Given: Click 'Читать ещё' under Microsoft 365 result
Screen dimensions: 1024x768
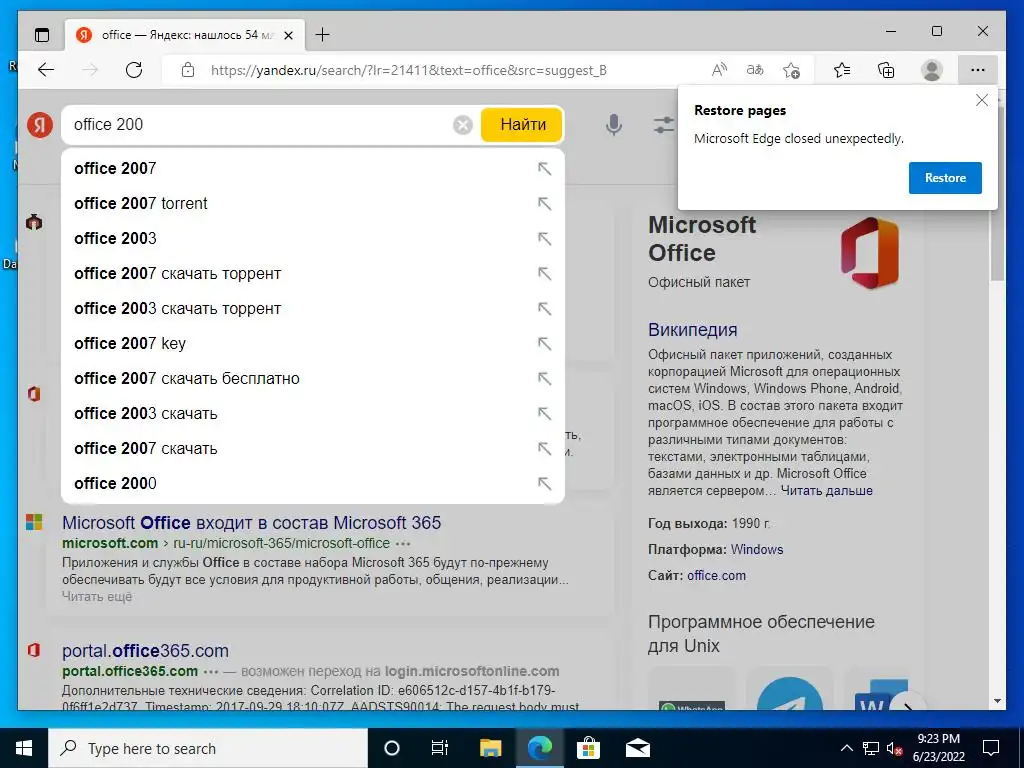Looking at the screenshot, I should click(x=97, y=596).
